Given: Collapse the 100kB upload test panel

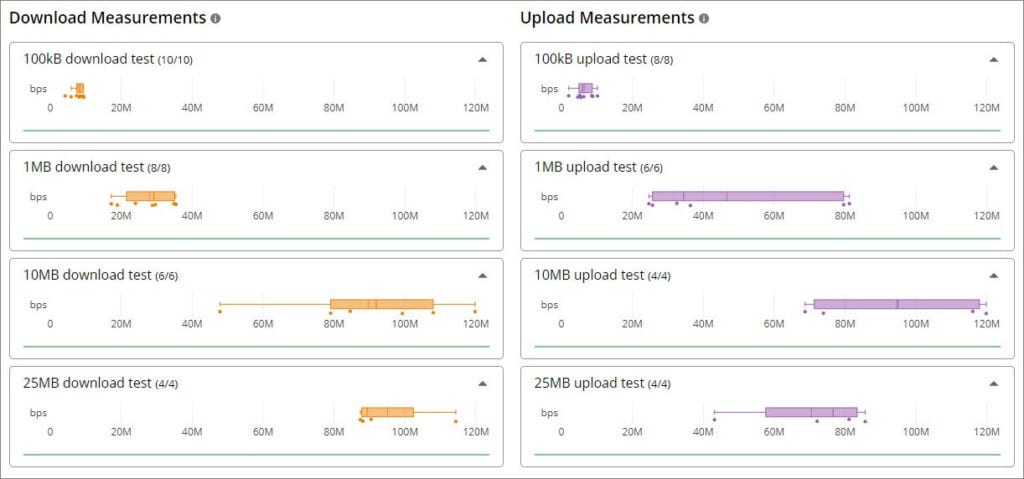Looking at the screenshot, I should click(993, 59).
